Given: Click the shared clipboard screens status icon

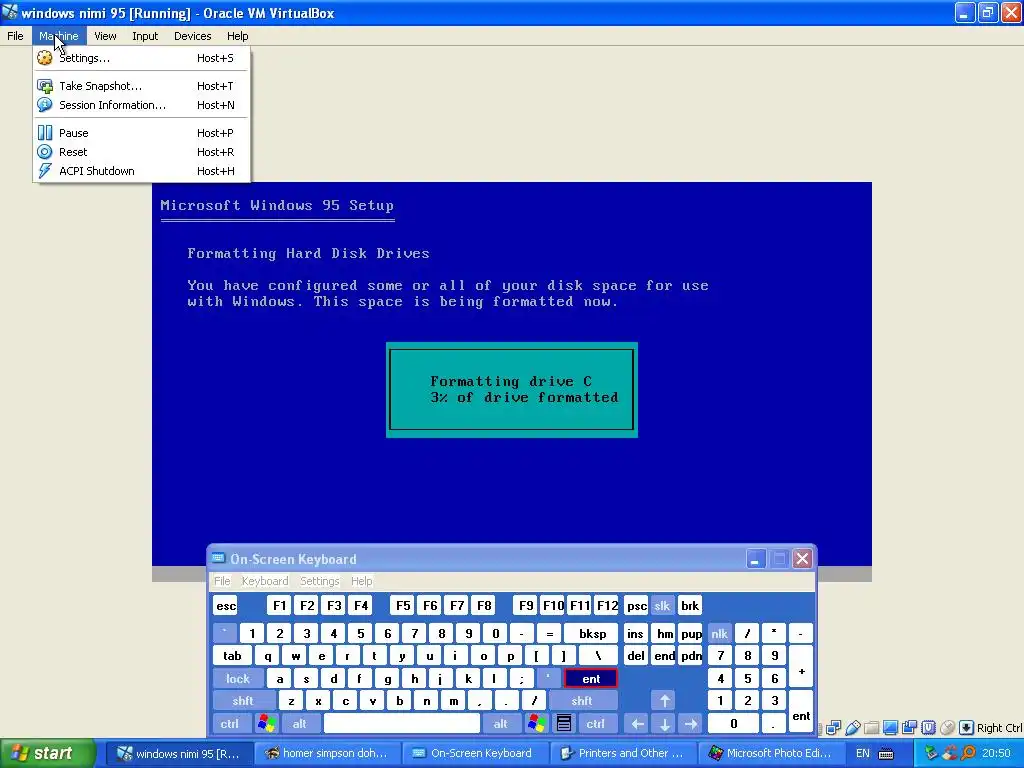Looking at the screenshot, I should pyautogui.click(x=909, y=728).
